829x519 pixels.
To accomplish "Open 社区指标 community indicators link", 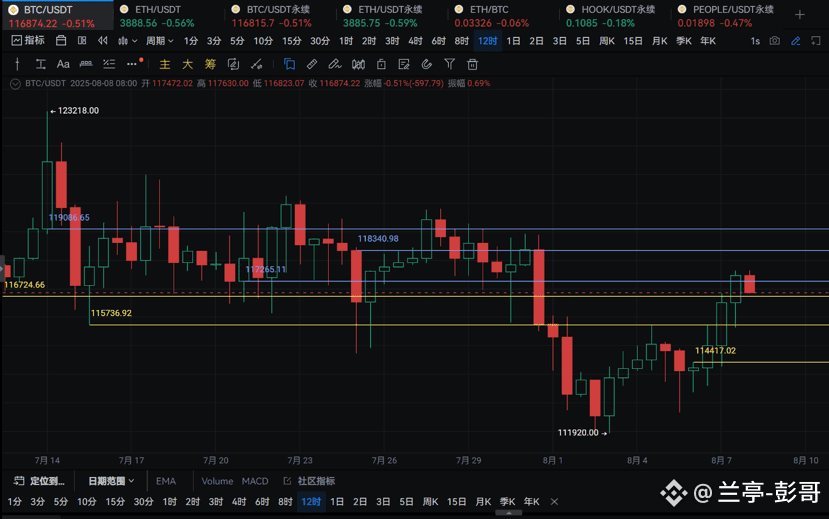I will coord(309,481).
